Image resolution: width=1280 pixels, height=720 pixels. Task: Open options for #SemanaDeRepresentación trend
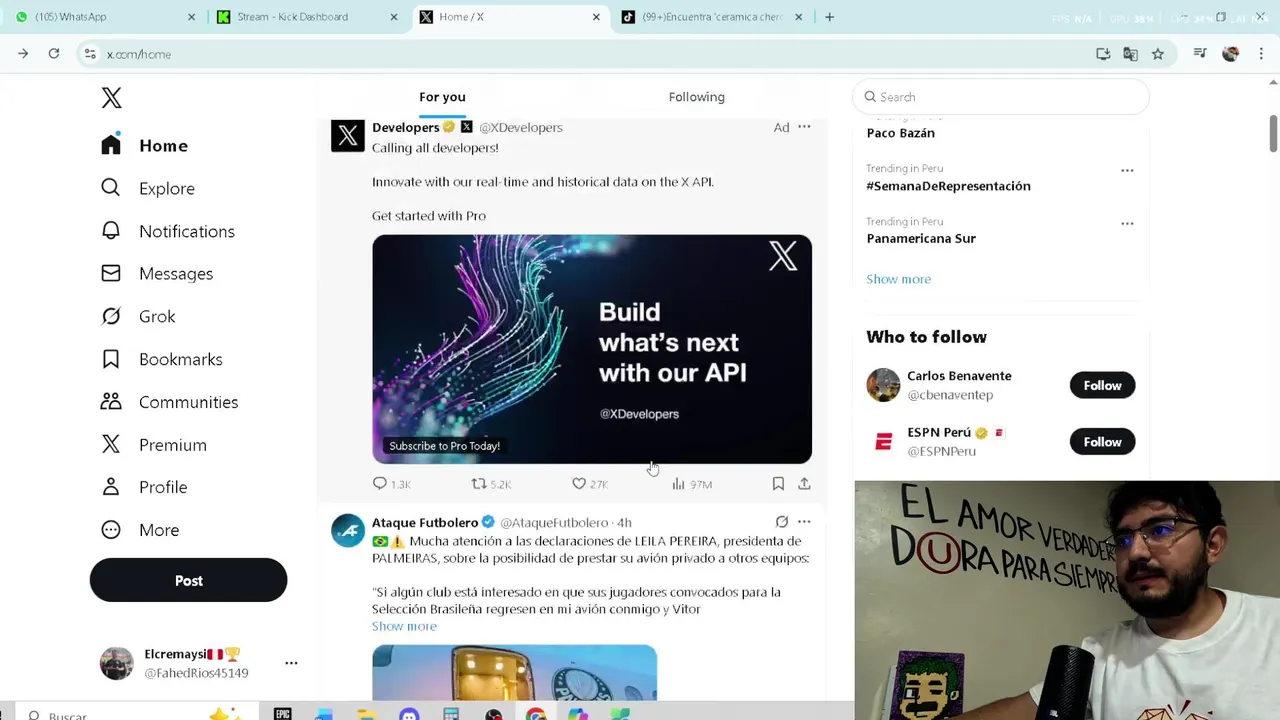pos(1127,170)
